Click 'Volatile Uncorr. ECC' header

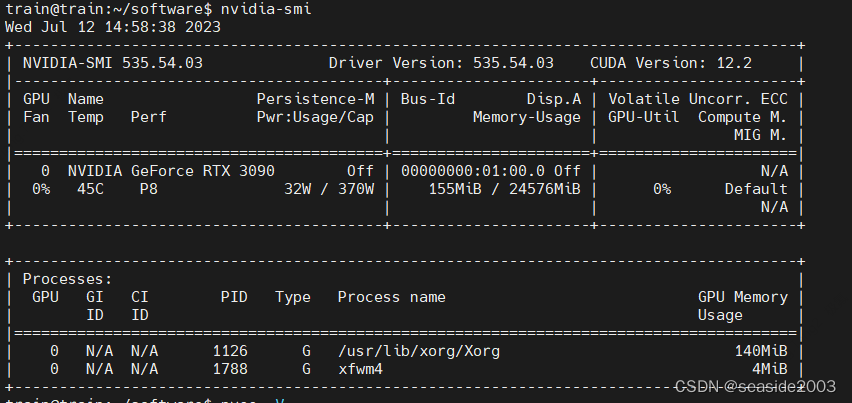pyautogui.click(x=698, y=99)
